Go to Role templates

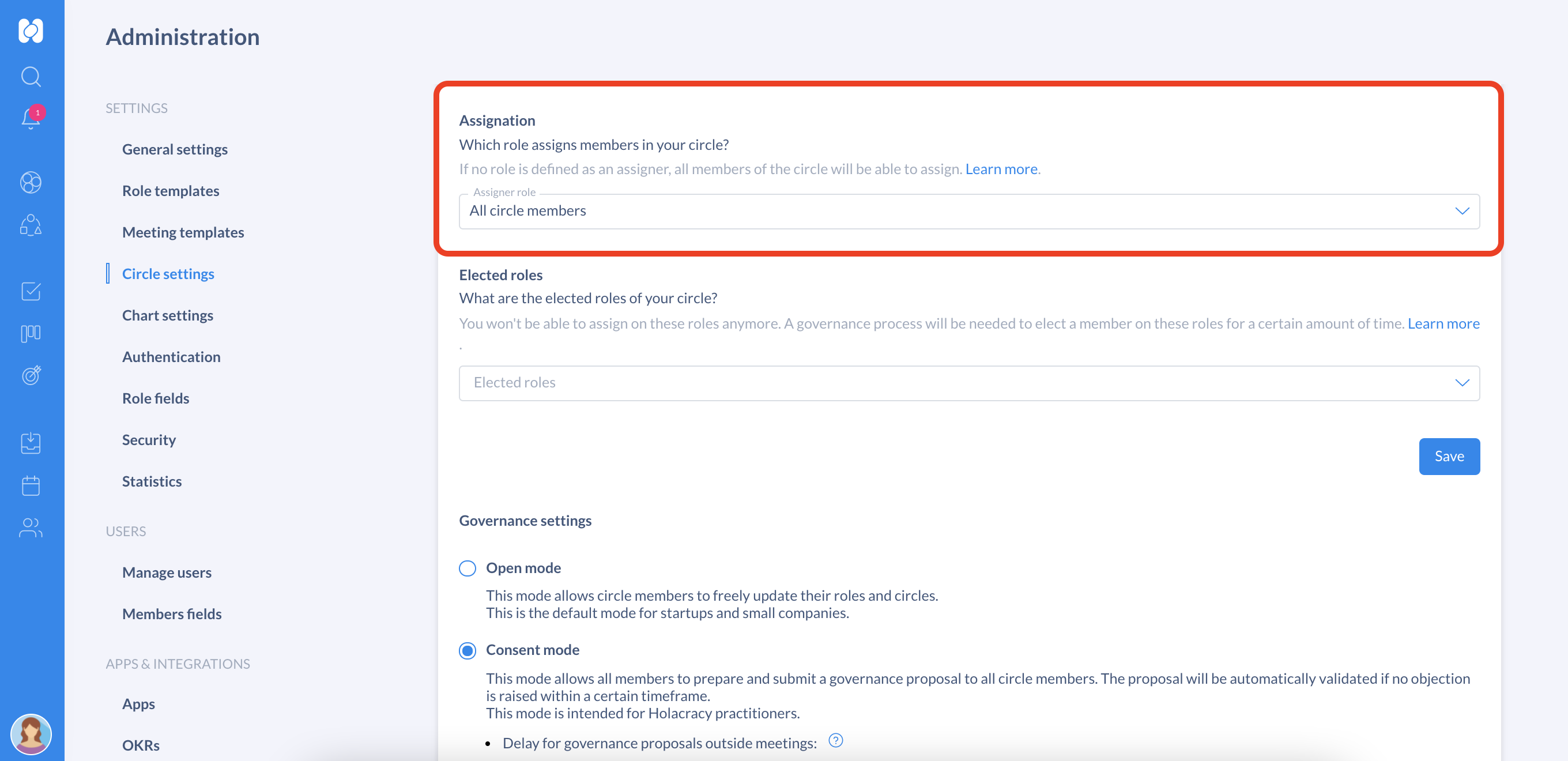point(171,191)
